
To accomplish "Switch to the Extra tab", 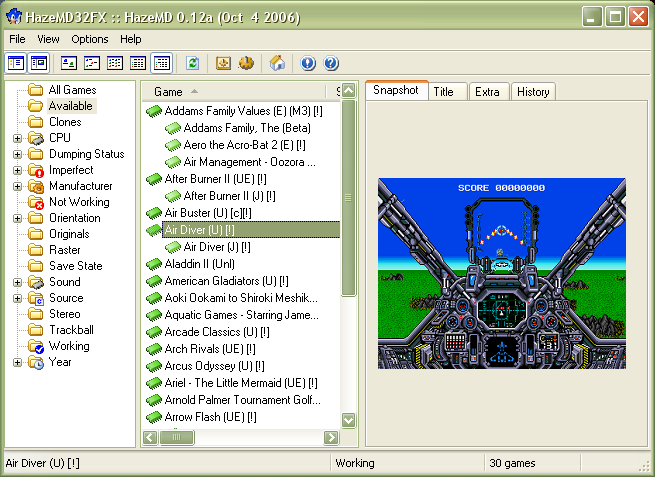I will tap(489, 91).
